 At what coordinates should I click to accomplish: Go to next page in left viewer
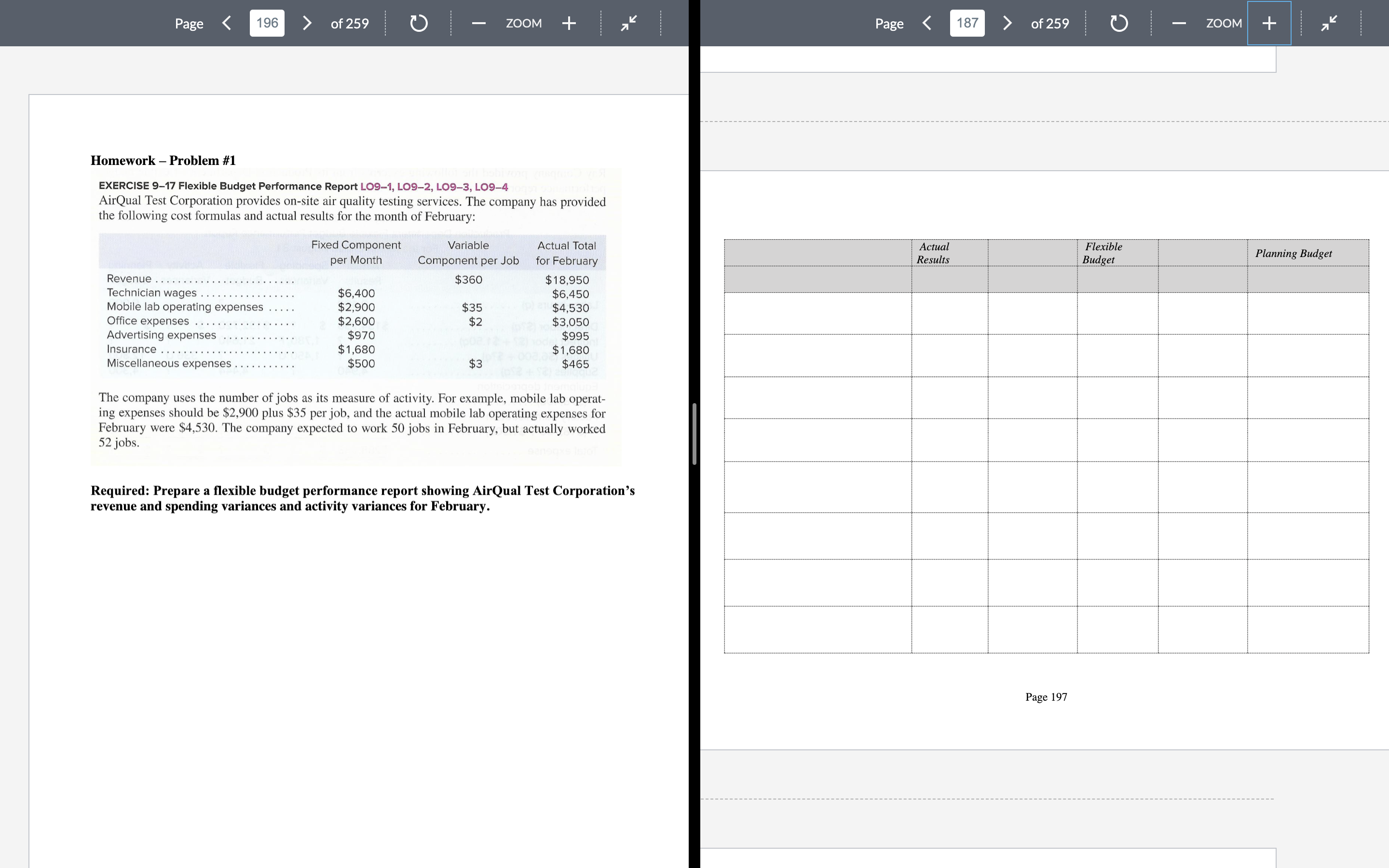coord(307,23)
